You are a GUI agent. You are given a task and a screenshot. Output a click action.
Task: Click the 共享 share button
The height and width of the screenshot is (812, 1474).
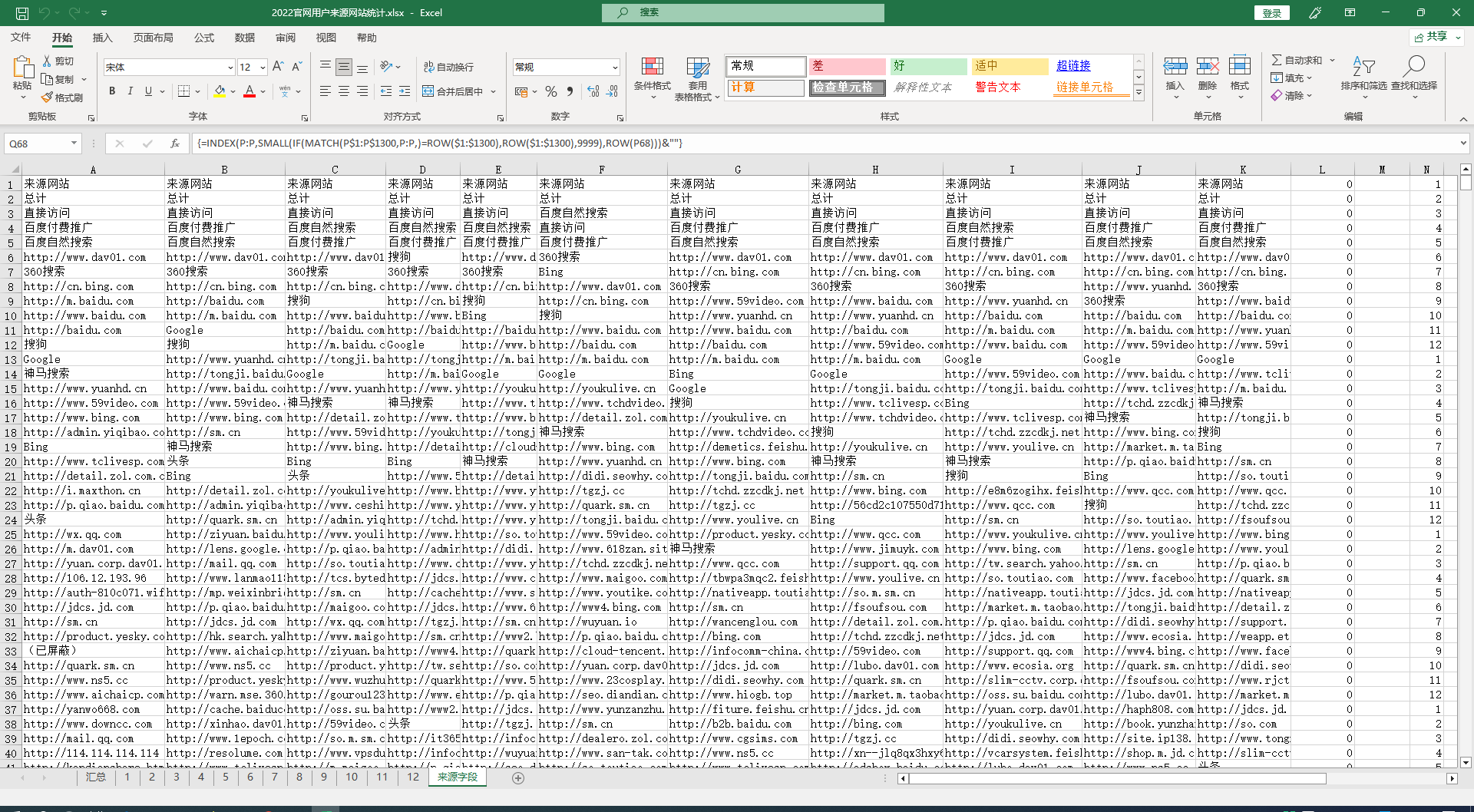click(1436, 37)
